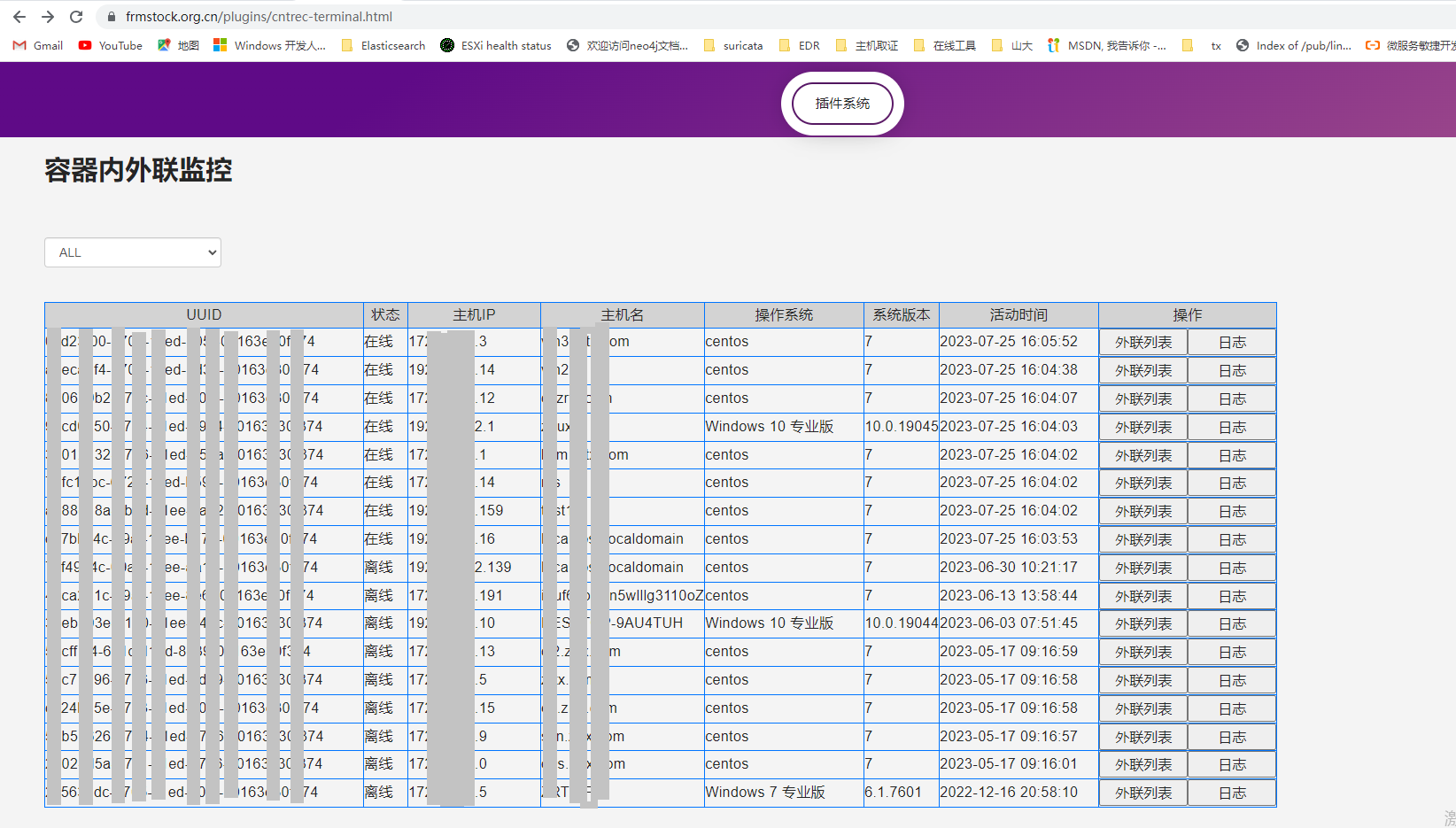
Task: Open ESXi health status bookmark
Action: [496, 45]
